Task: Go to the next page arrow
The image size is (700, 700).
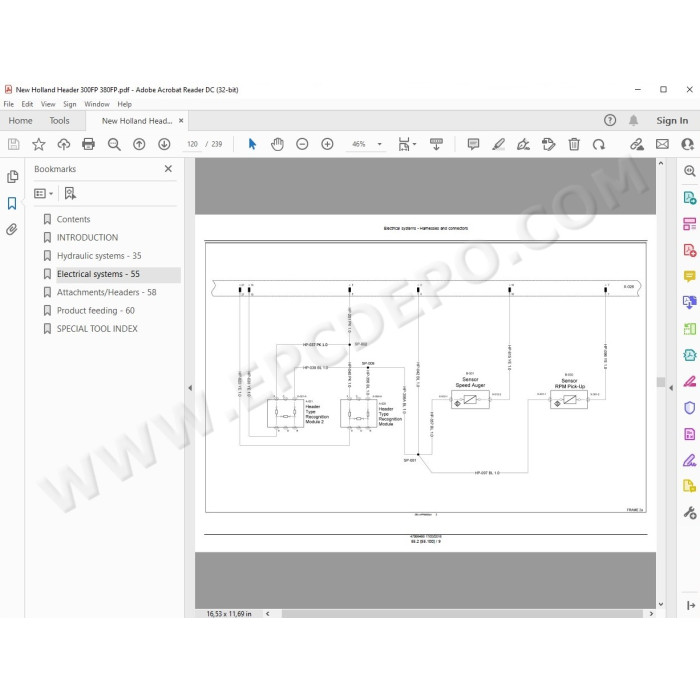Action: (164, 144)
